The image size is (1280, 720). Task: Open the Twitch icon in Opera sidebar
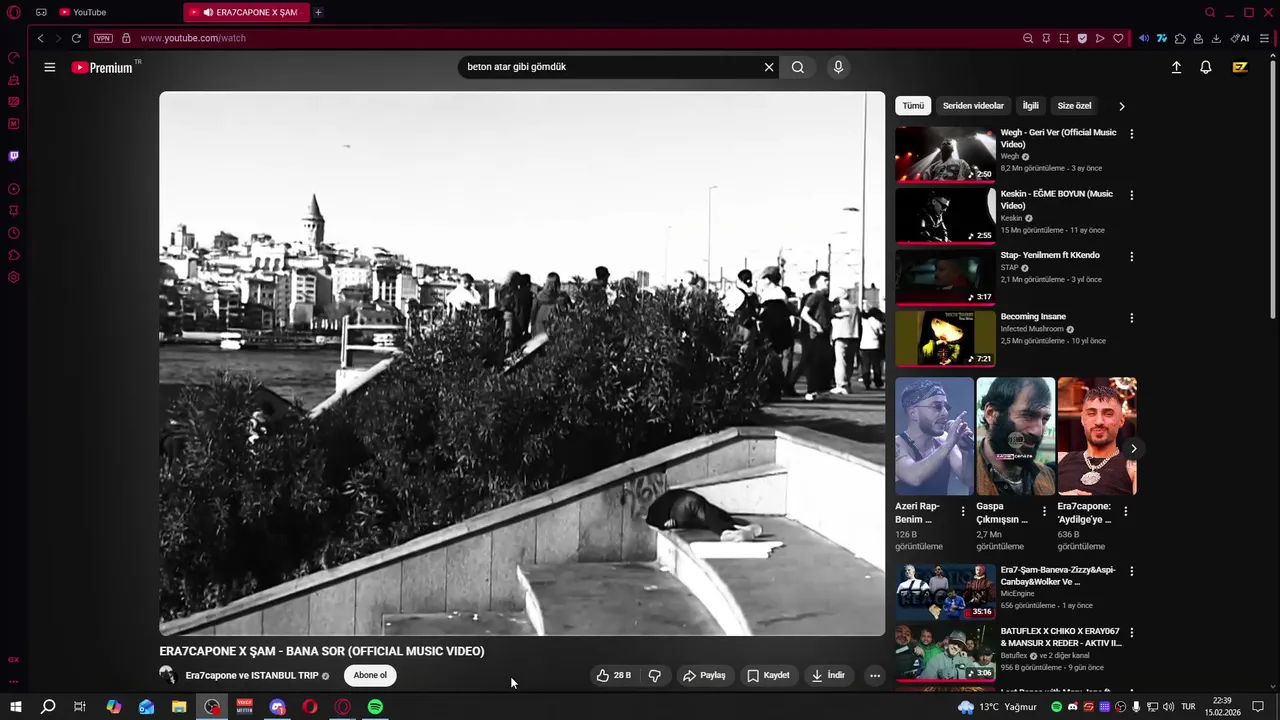click(x=14, y=156)
